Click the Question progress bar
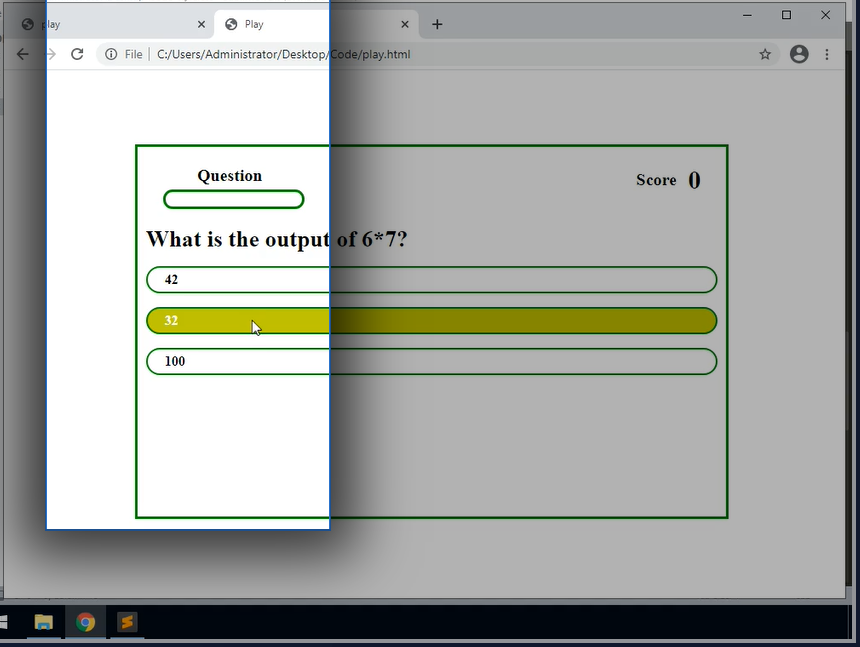This screenshot has height=647, width=860. coord(233,200)
